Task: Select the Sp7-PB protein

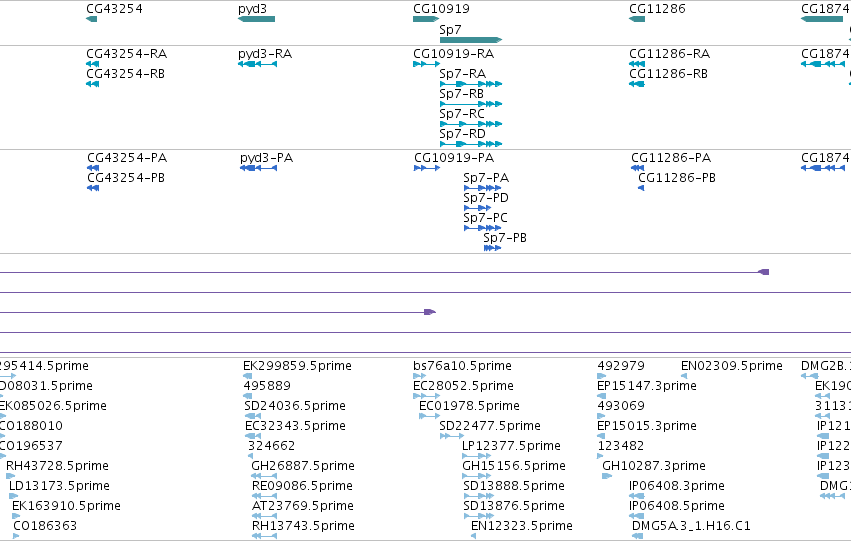Action: (x=505, y=238)
